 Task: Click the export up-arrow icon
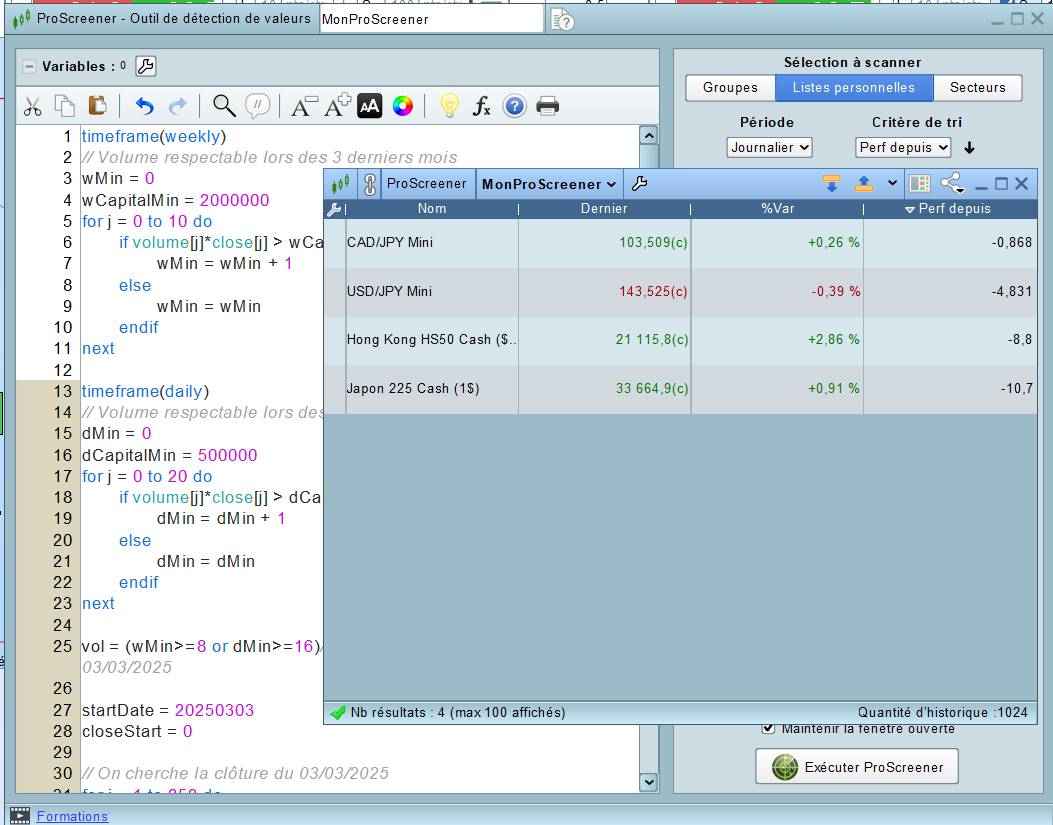(x=864, y=183)
